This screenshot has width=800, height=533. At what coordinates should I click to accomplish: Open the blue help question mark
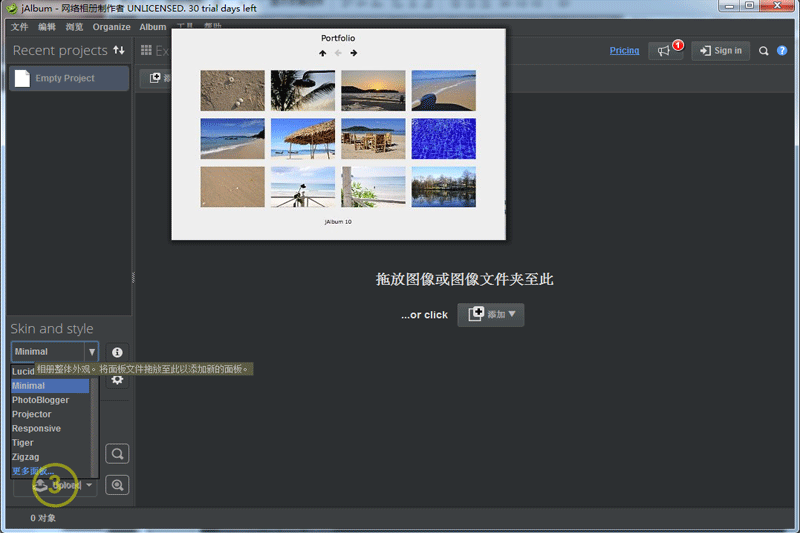(782, 51)
